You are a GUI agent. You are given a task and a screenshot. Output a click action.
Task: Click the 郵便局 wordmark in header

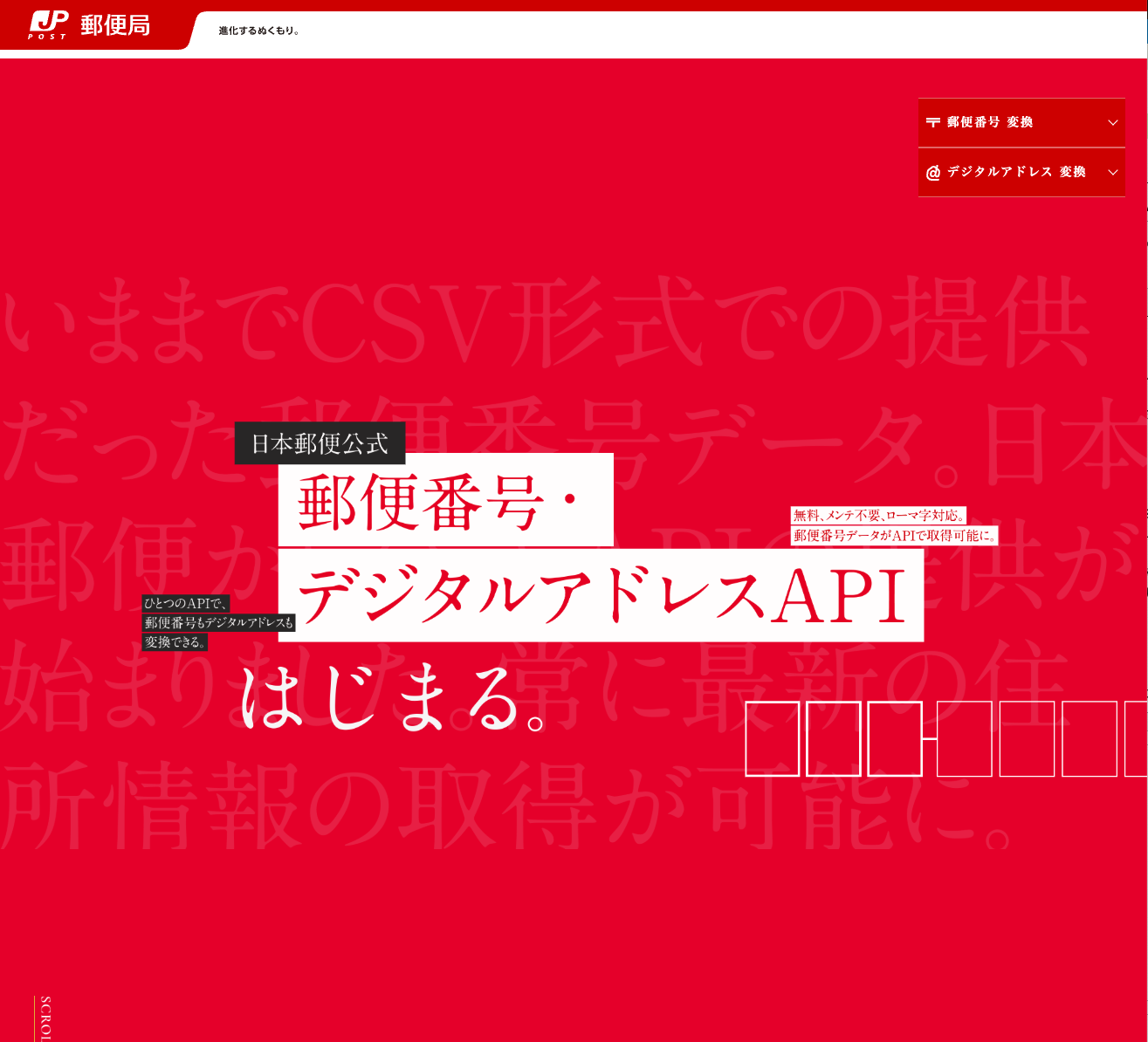click(115, 25)
